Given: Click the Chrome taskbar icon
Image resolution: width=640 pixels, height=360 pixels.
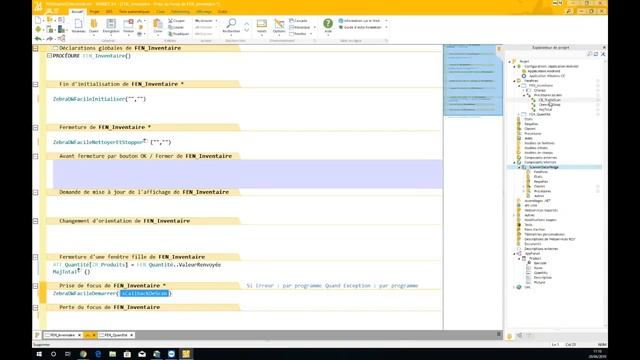Looking at the screenshot, I should tap(83, 354).
